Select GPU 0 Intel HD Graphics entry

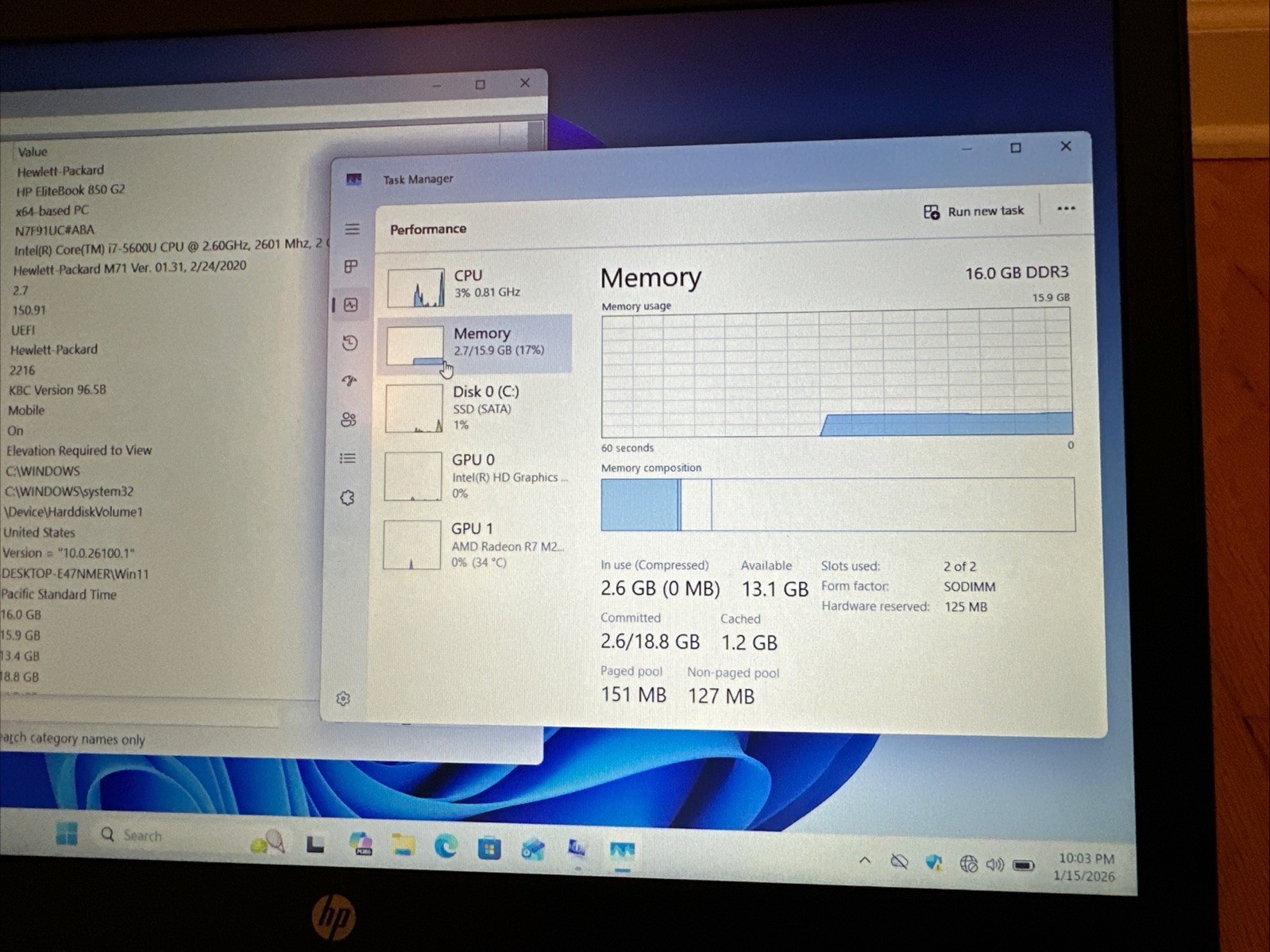474,476
